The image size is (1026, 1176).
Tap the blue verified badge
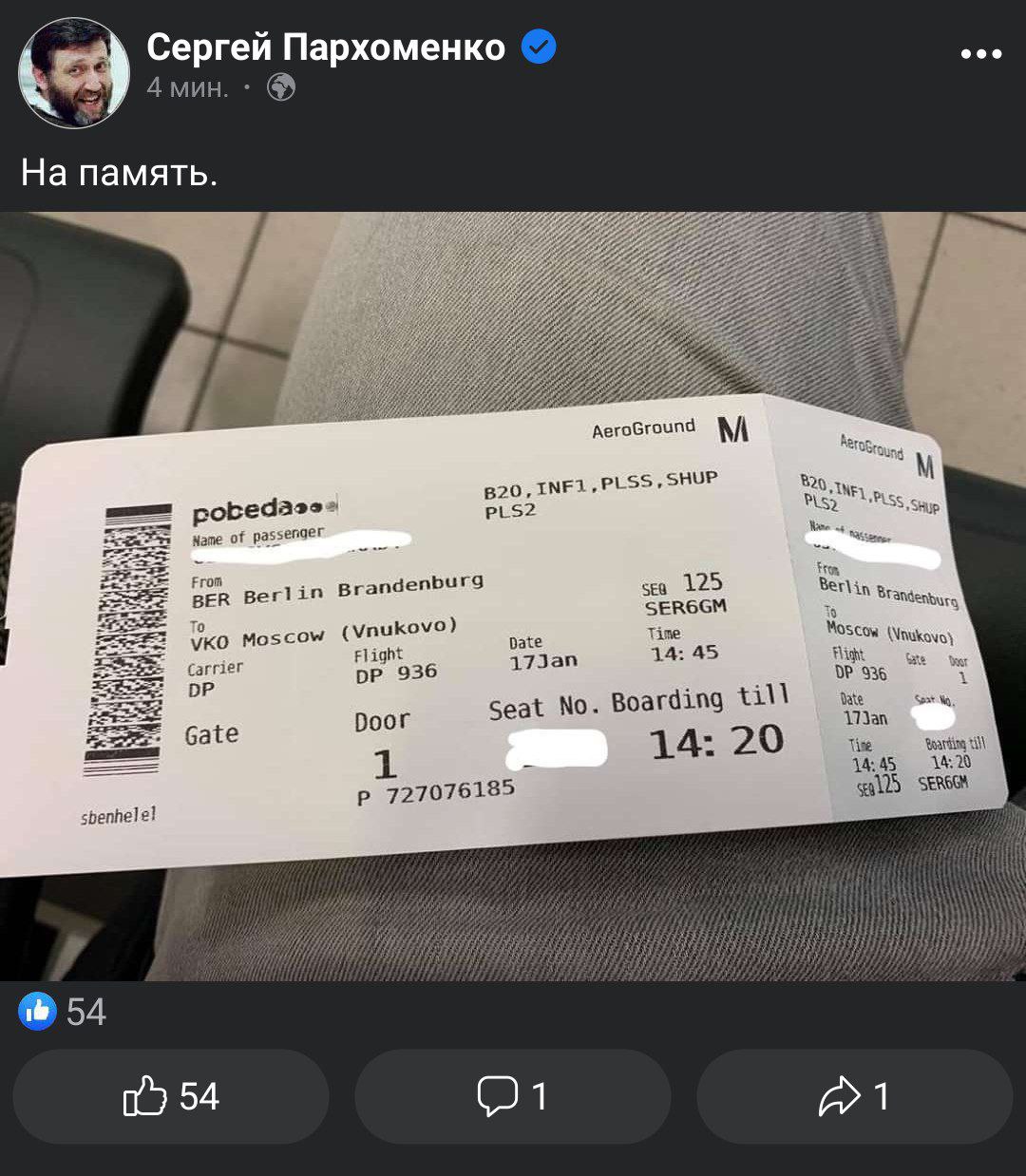[539, 47]
